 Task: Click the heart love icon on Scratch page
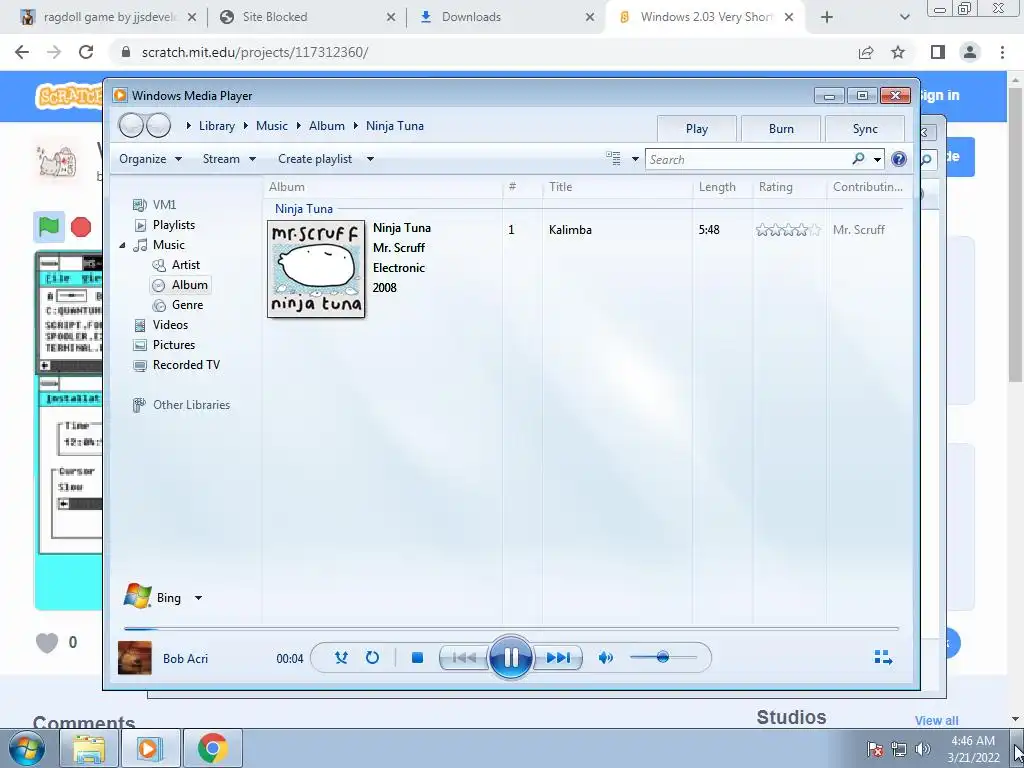(47, 643)
